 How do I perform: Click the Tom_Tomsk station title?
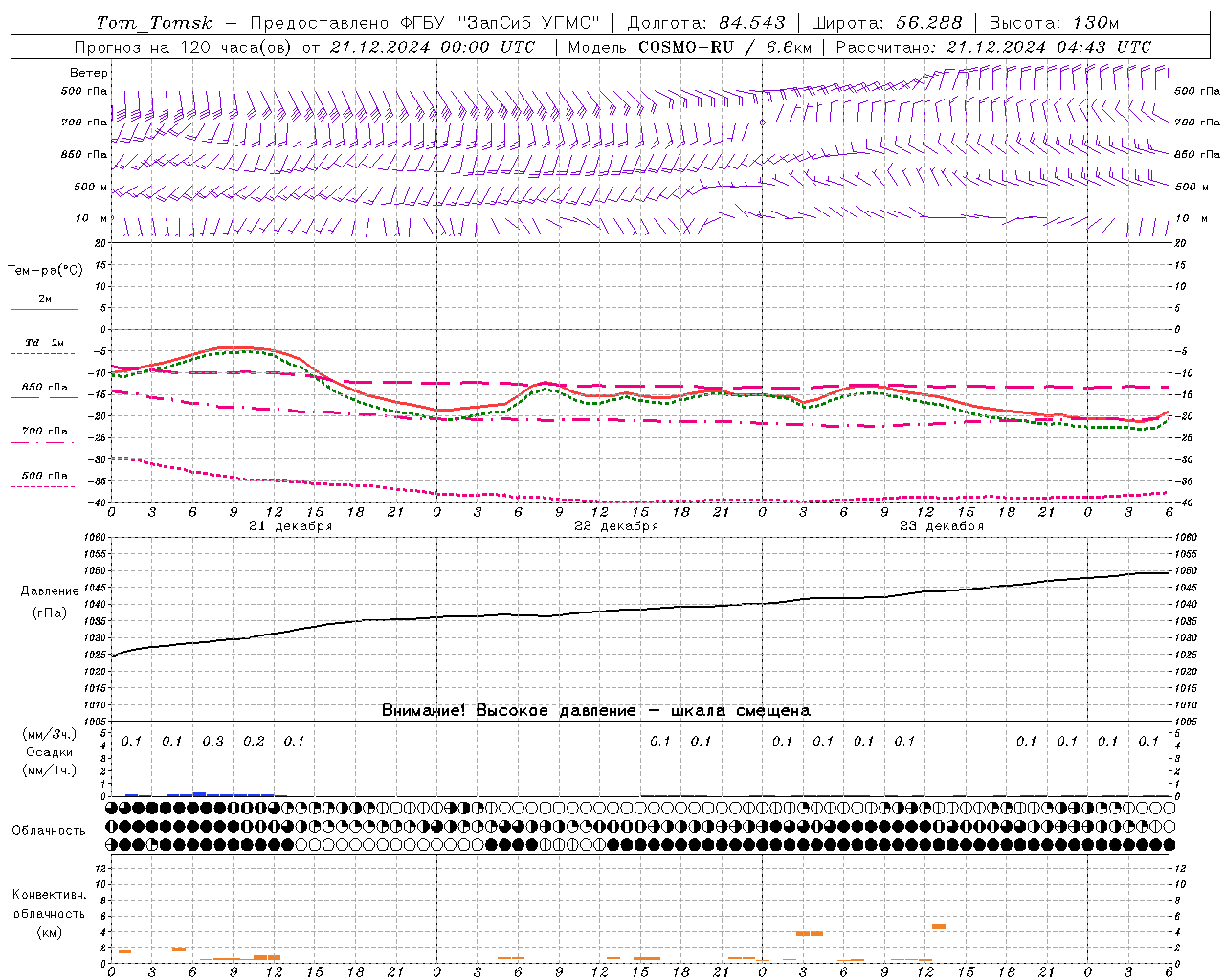(154, 23)
